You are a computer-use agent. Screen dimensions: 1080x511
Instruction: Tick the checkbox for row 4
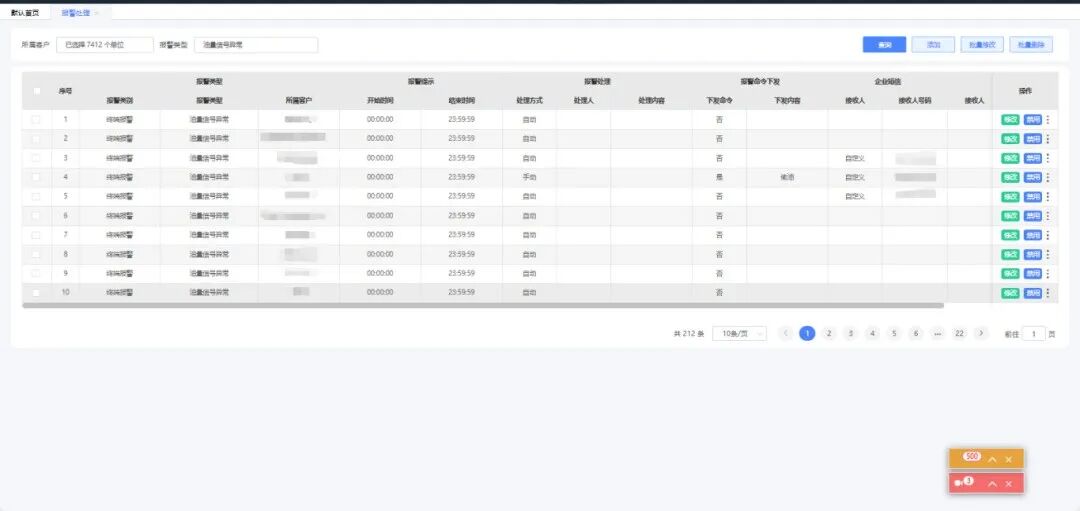pos(37,178)
